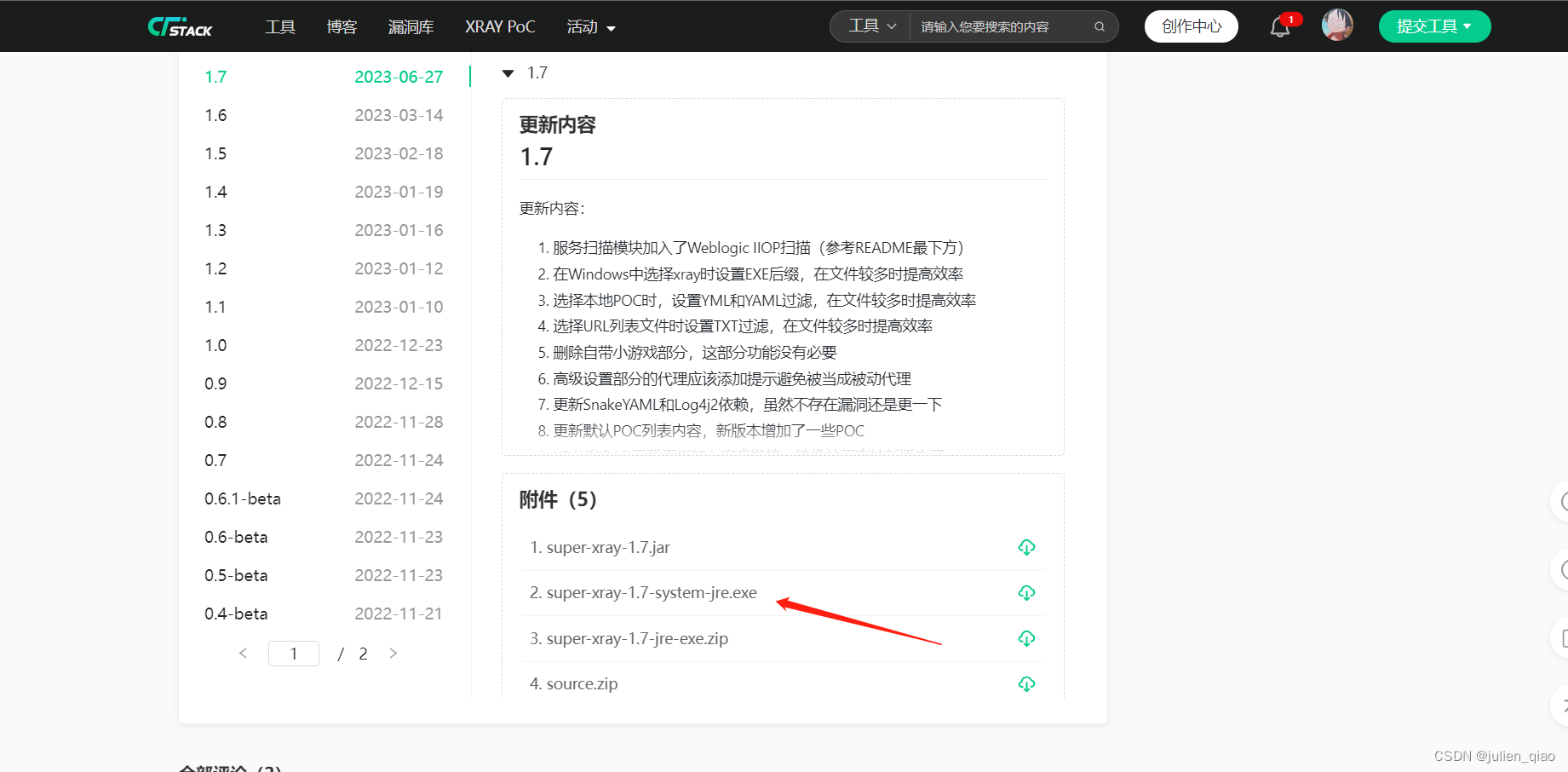Select version 1.1 dated 2023-01-10
Viewport: 1568px width, 772px height.
(x=324, y=307)
